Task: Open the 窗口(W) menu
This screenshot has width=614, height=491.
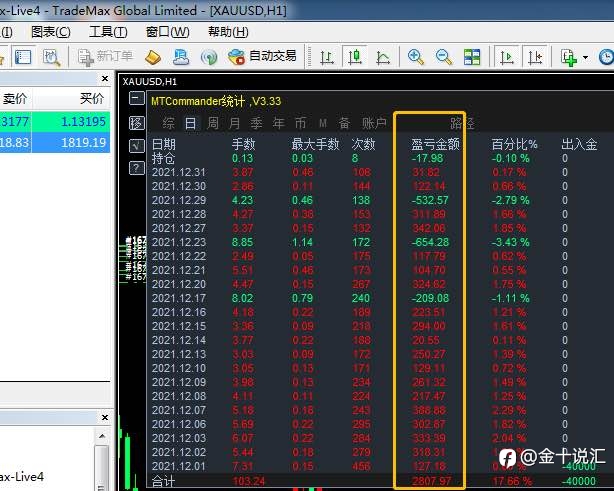Action: coord(168,32)
